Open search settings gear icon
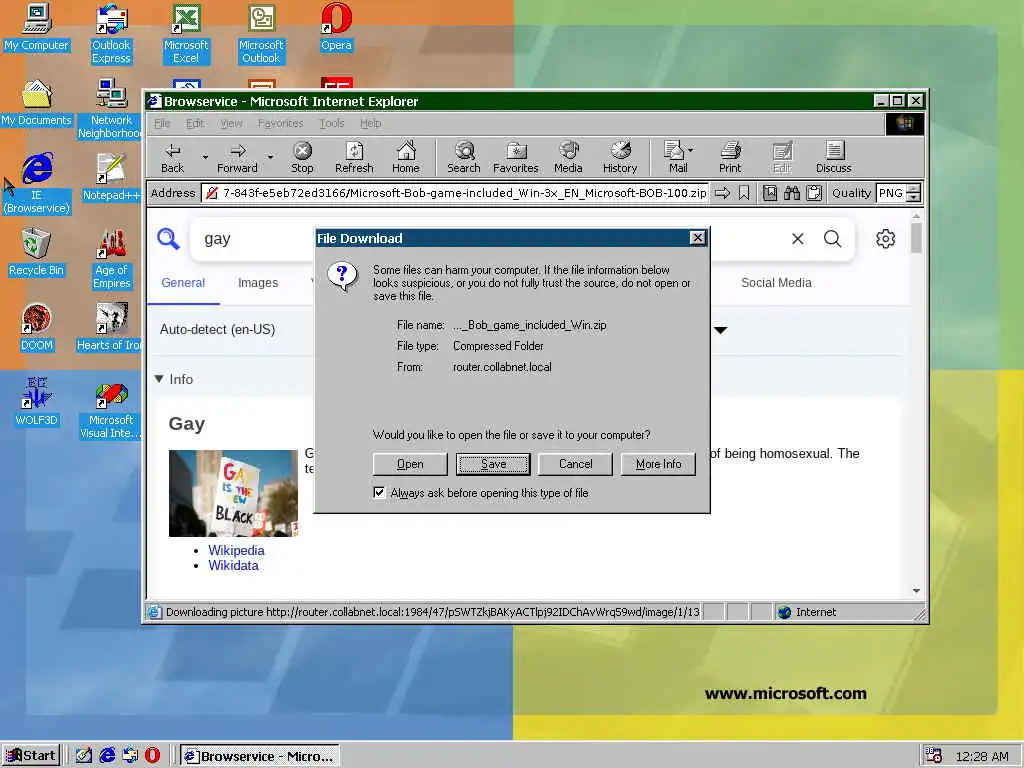Screen dimensions: 1024x768 click(886, 239)
